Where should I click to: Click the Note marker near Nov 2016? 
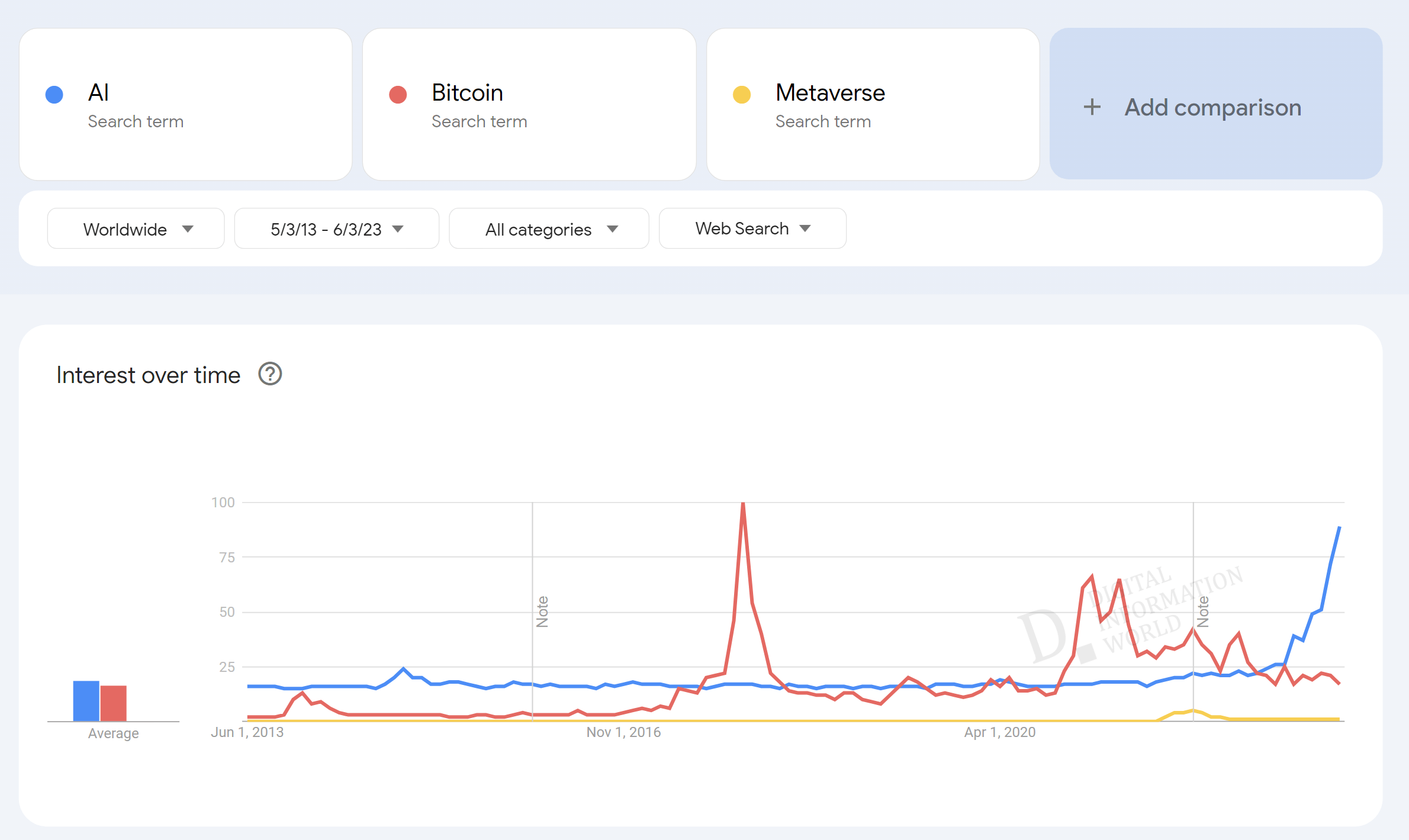coord(542,612)
